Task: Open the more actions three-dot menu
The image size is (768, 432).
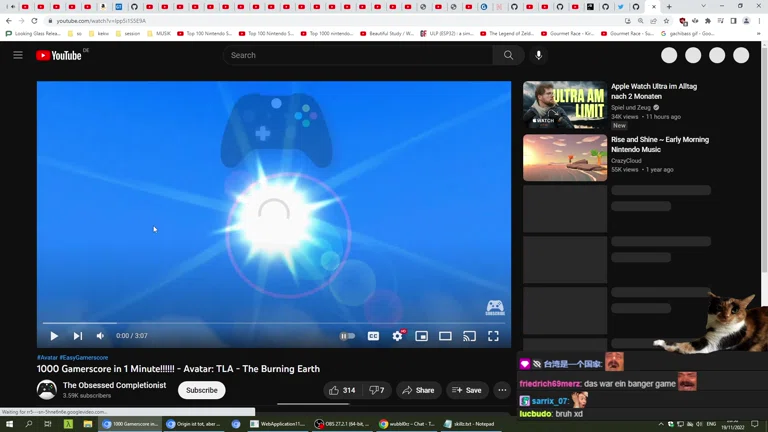Action: [x=502, y=390]
